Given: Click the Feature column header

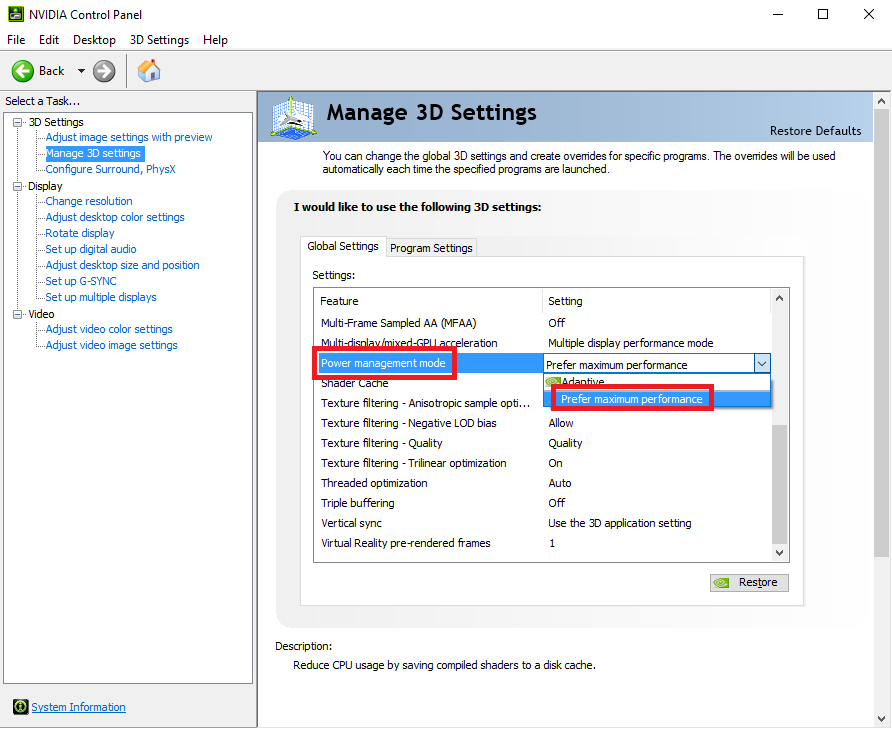Looking at the screenshot, I should point(428,301).
